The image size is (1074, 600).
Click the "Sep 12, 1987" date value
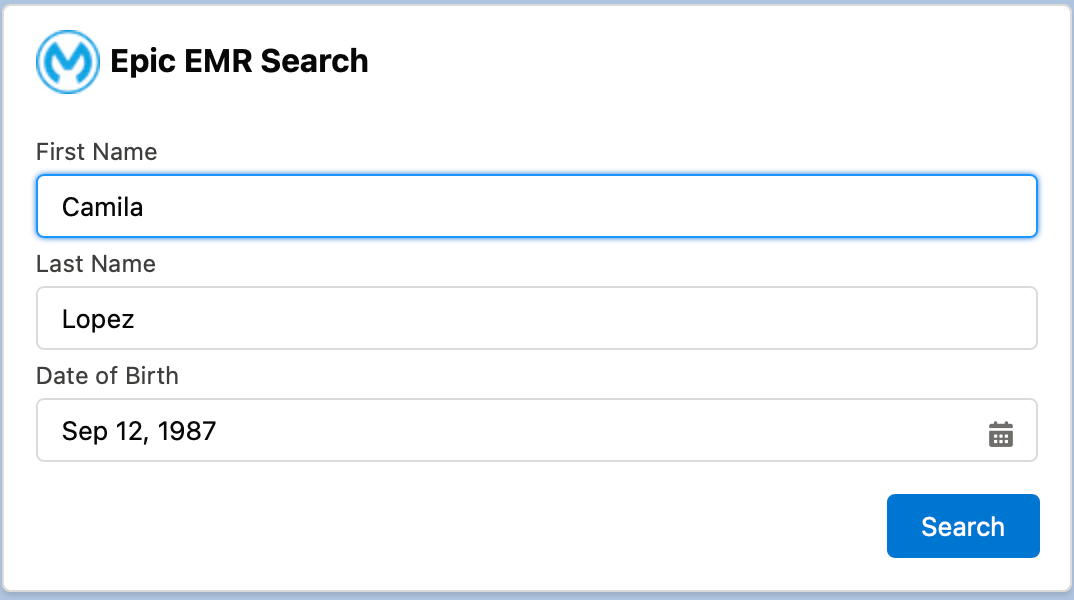(139, 432)
